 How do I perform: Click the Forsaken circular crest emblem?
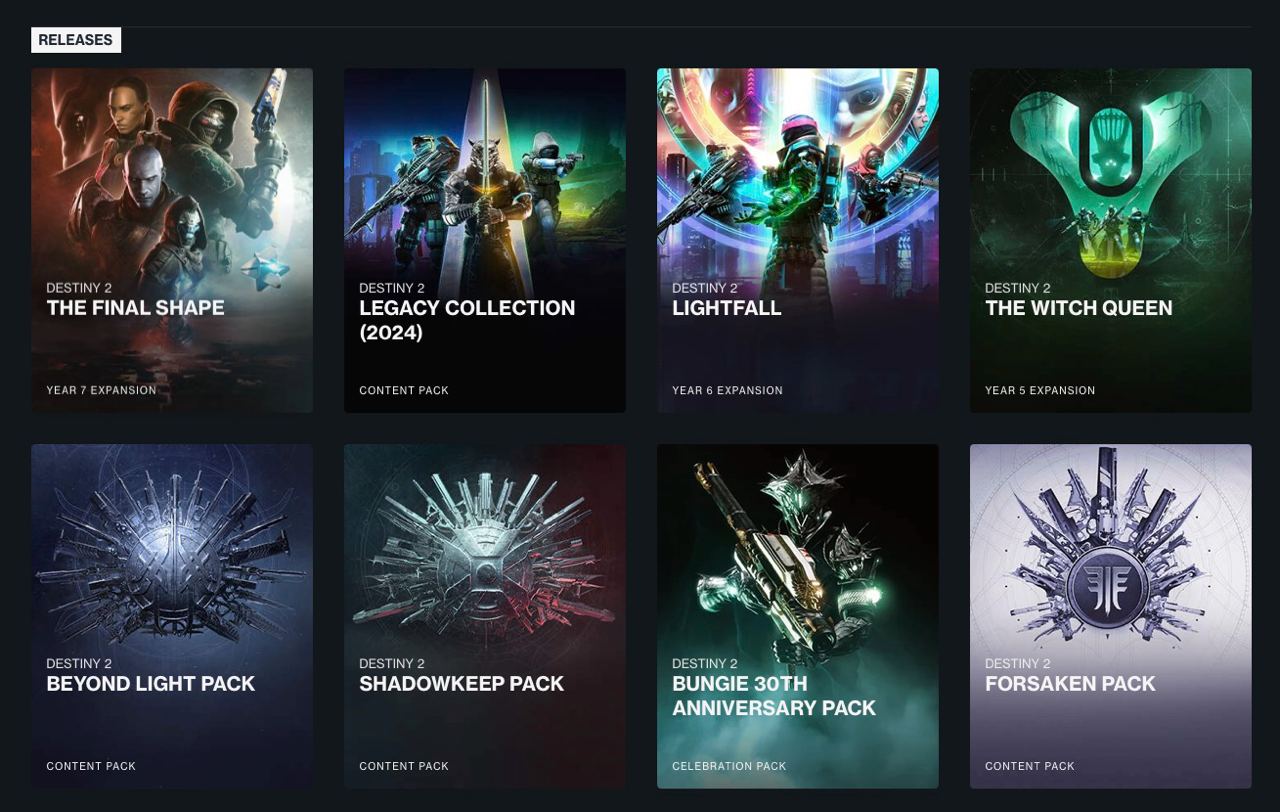[x=1110, y=583]
